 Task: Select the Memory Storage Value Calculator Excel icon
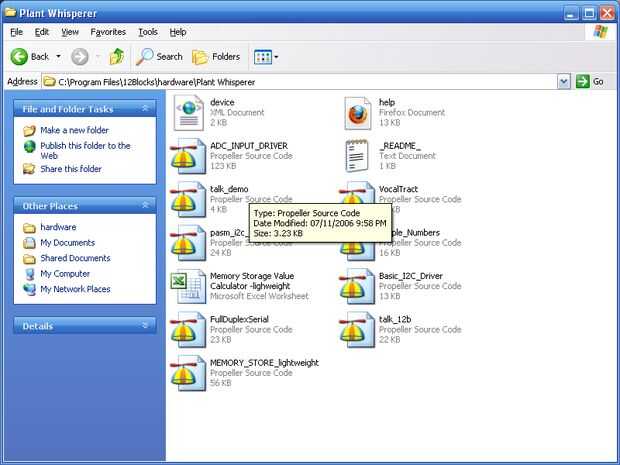(188, 286)
